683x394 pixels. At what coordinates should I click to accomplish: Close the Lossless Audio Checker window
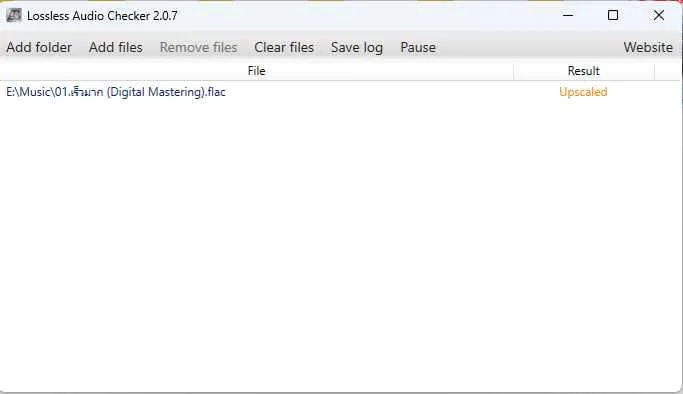click(659, 15)
